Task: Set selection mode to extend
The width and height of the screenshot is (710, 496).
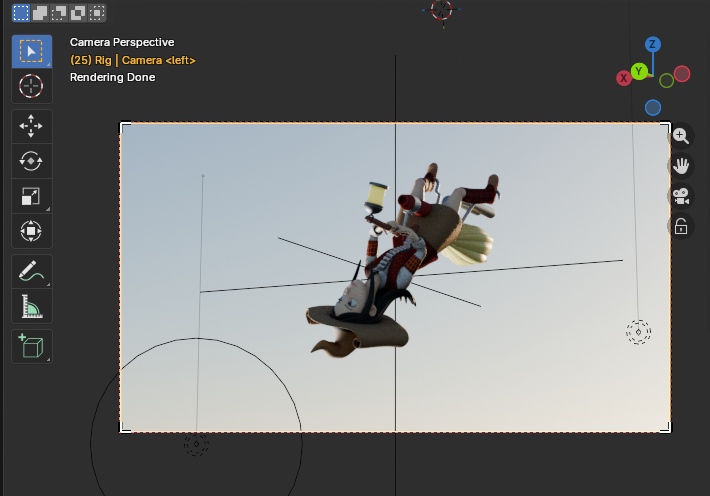Action: [40, 13]
